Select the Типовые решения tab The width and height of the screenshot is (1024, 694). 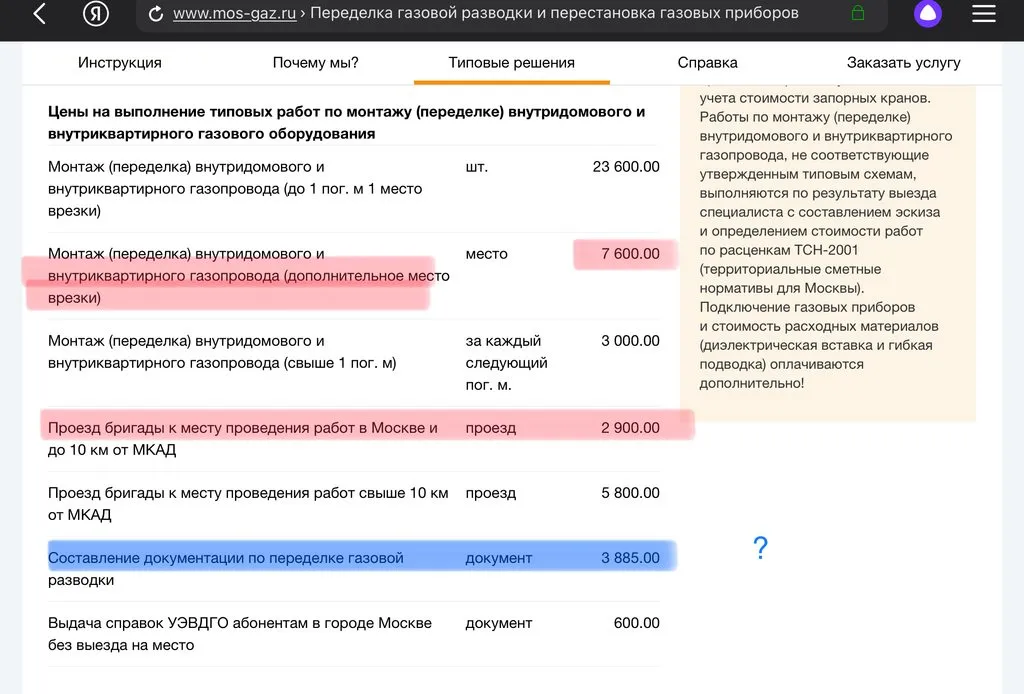511,63
